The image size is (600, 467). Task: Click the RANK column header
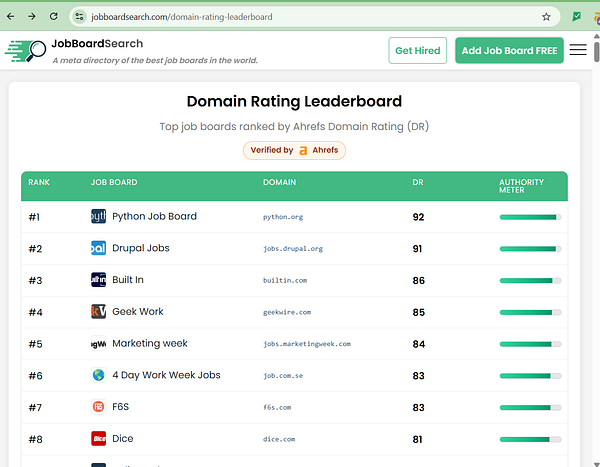point(39,182)
